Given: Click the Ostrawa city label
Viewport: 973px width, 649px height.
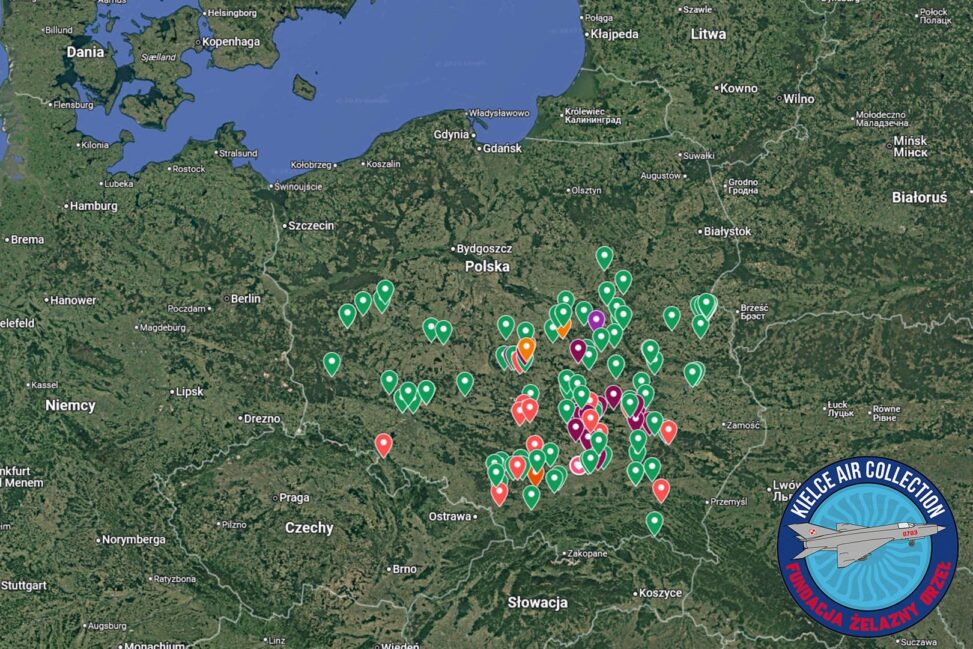Looking at the screenshot, I should 448,517.
